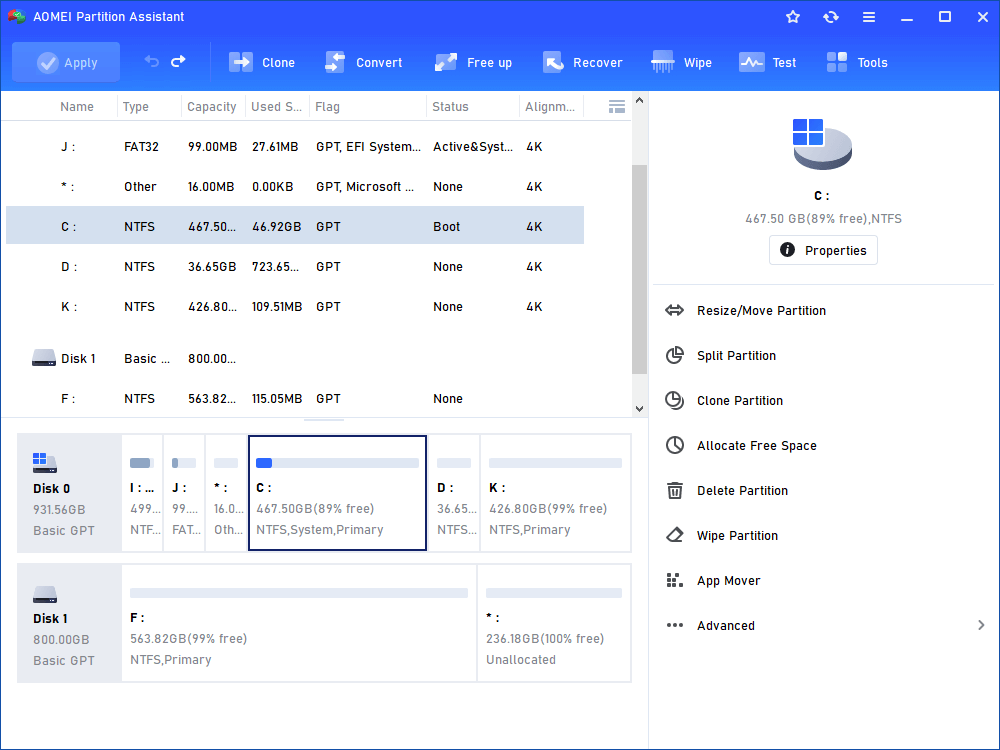The image size is (1000, 750).
Task: Click the Wipe Partition eraser icon
Action: pyautogui.click(x=675, y=535)
